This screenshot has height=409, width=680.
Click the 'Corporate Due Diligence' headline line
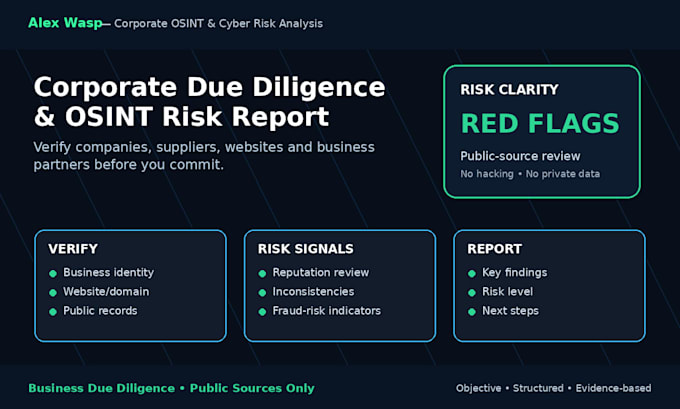pyautogui.click(x=209, y=88)
